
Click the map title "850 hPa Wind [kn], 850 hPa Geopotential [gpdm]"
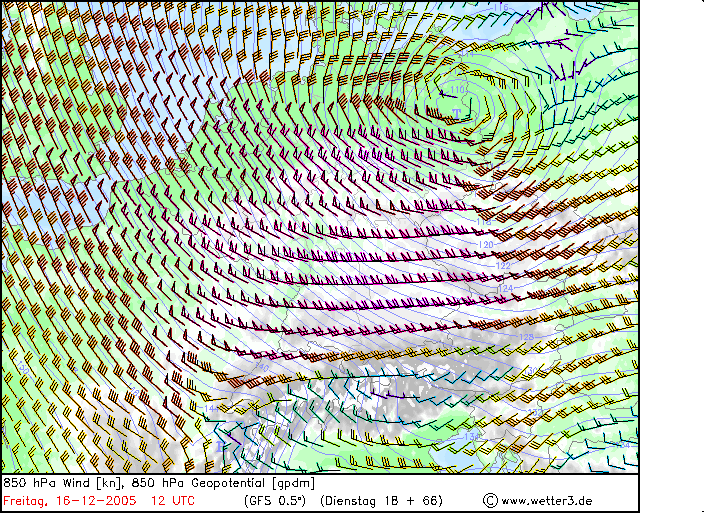click(159, 483)
